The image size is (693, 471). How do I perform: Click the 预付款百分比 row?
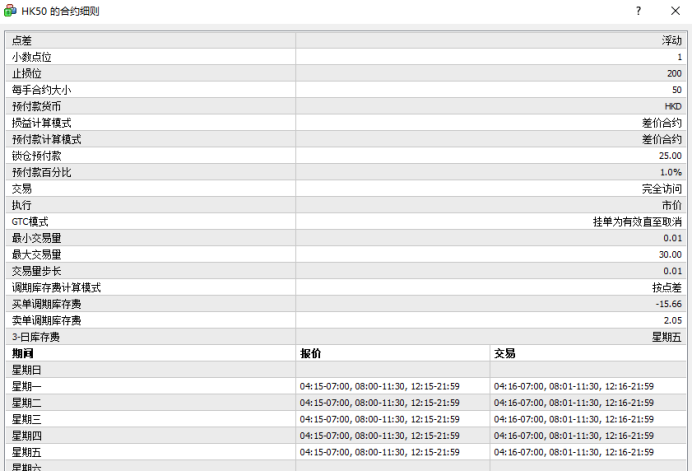pos(150,172)
